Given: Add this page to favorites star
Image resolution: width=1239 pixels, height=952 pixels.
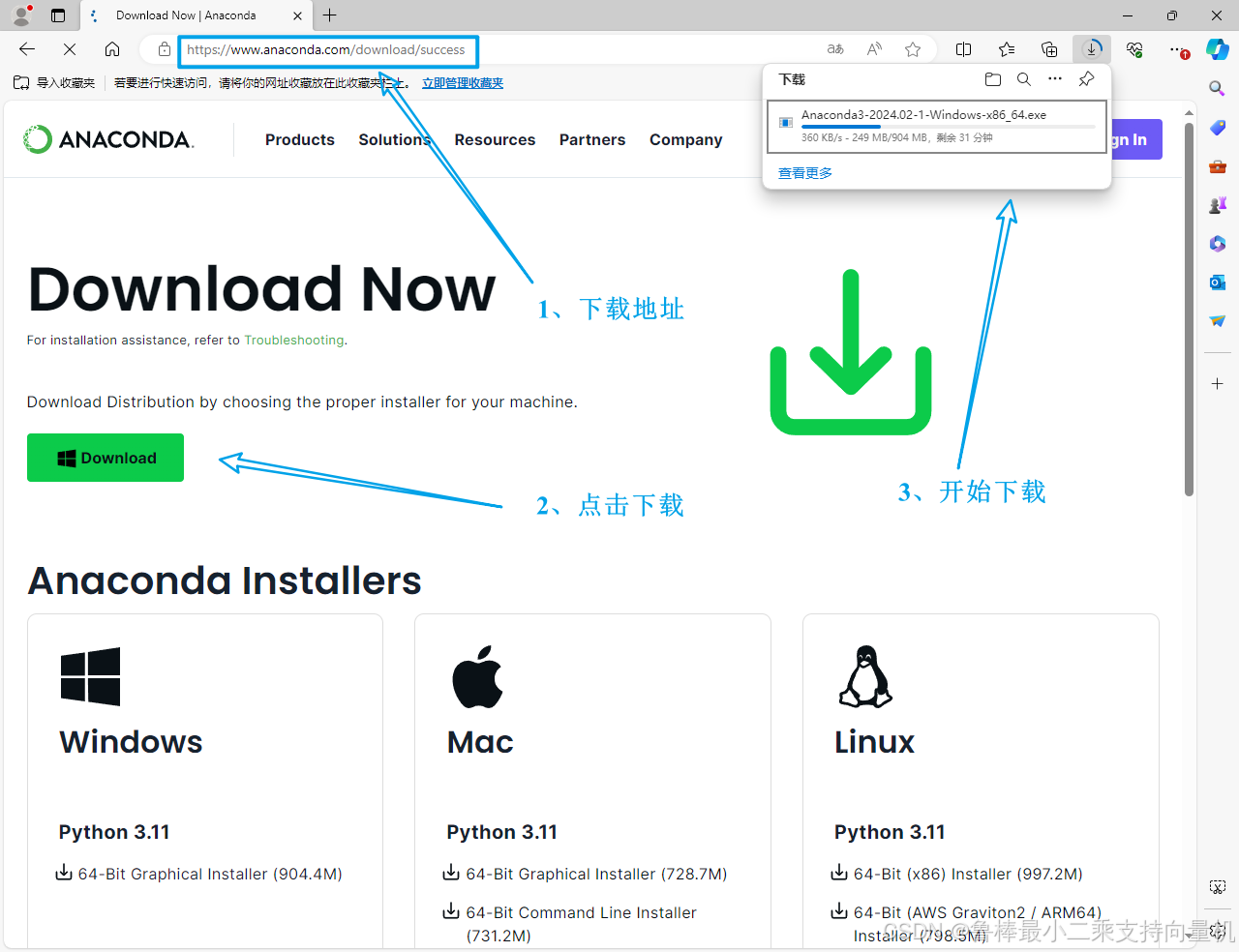Looking at the screenshot, I should (913, 49).
